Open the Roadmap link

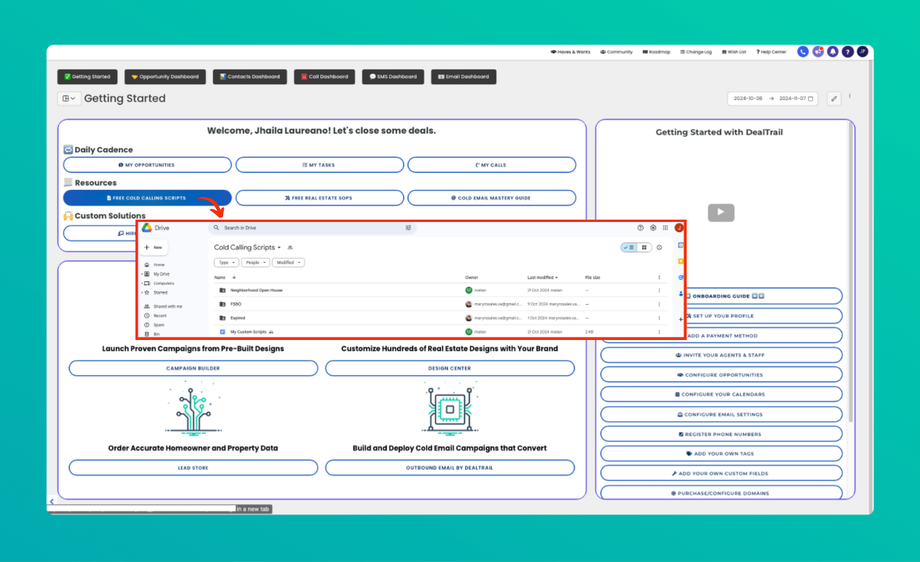click(656, 52)
